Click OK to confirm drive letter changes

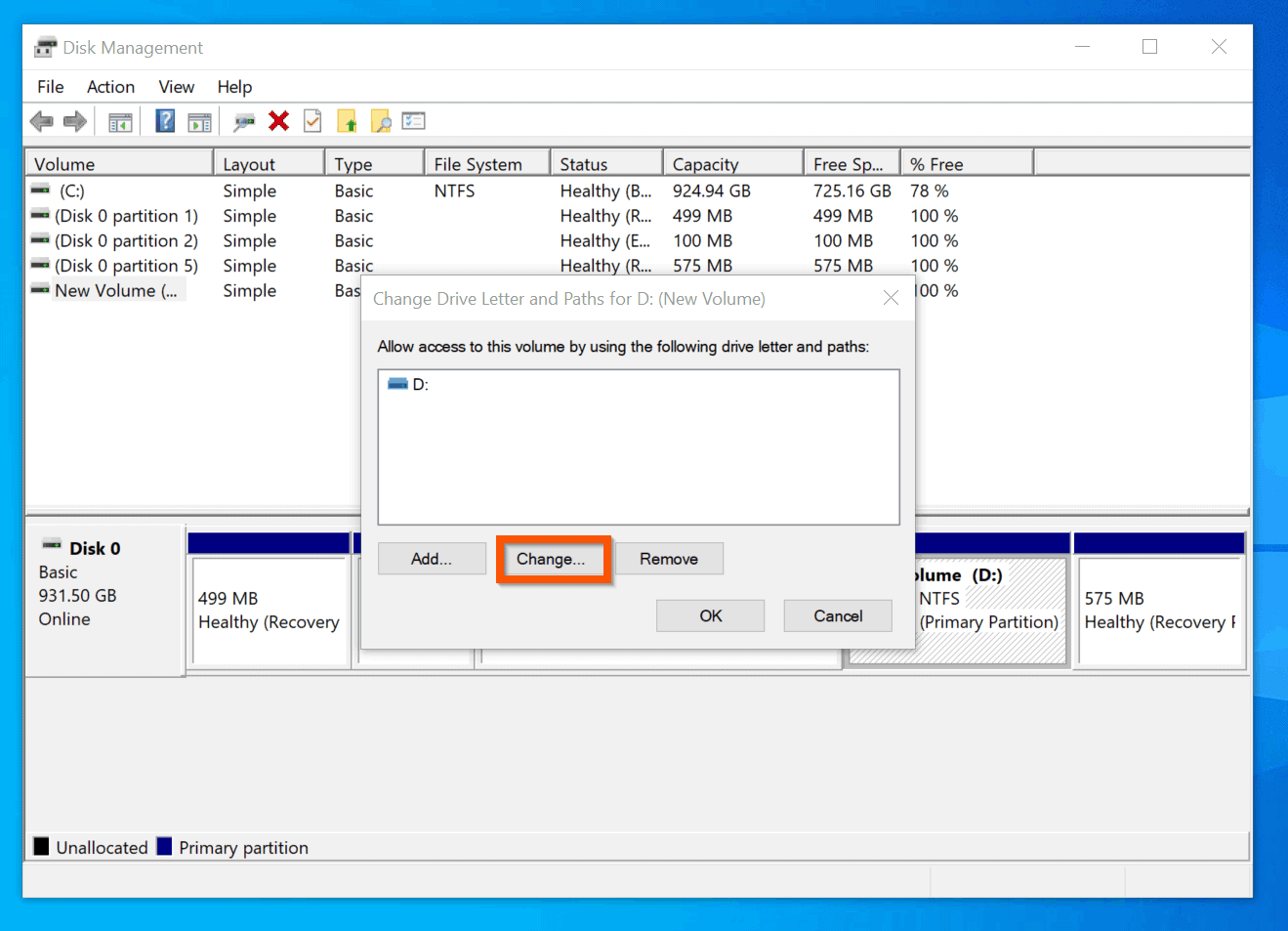pos(710,615)
